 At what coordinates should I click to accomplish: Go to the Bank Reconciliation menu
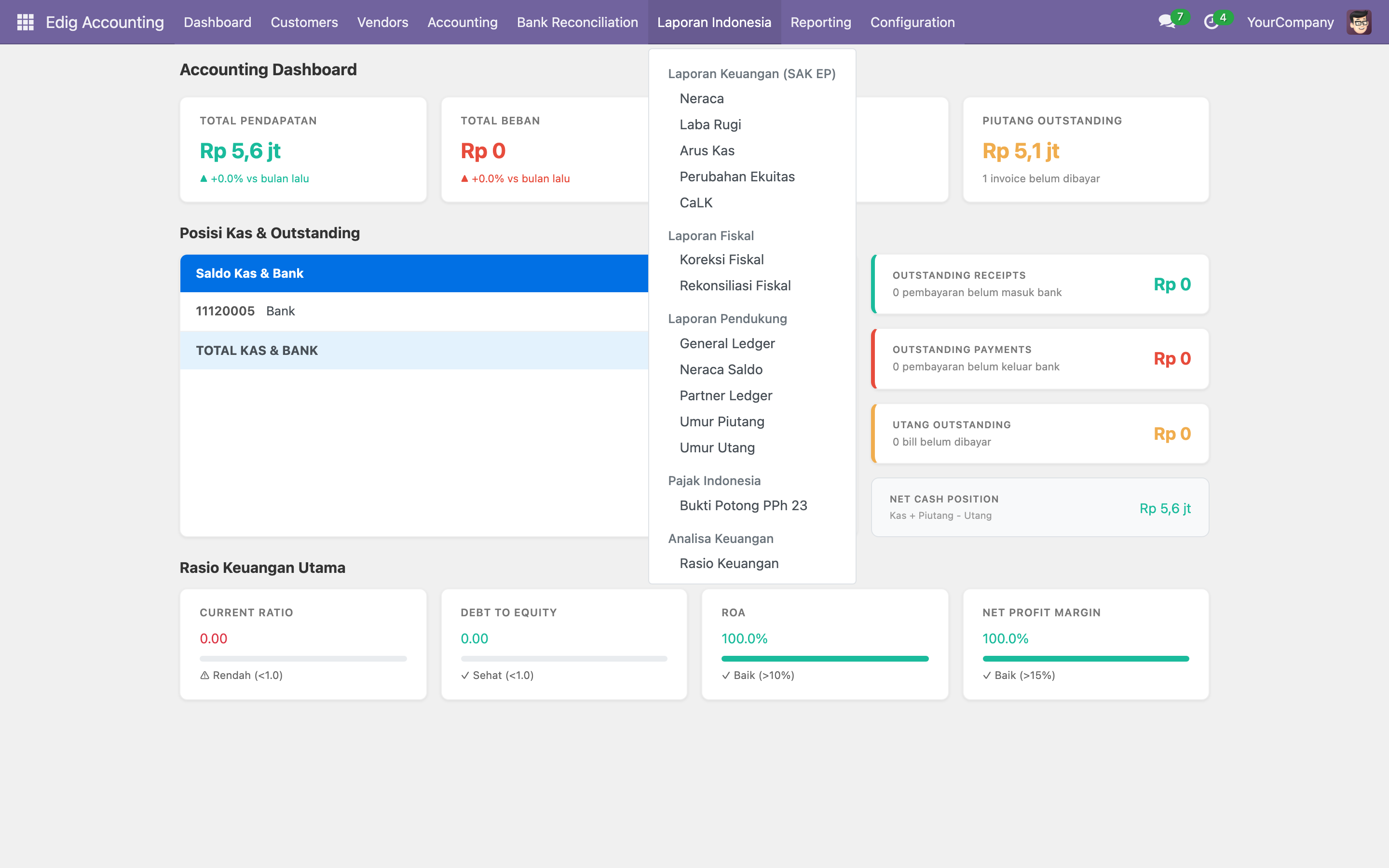coord(577,22)
